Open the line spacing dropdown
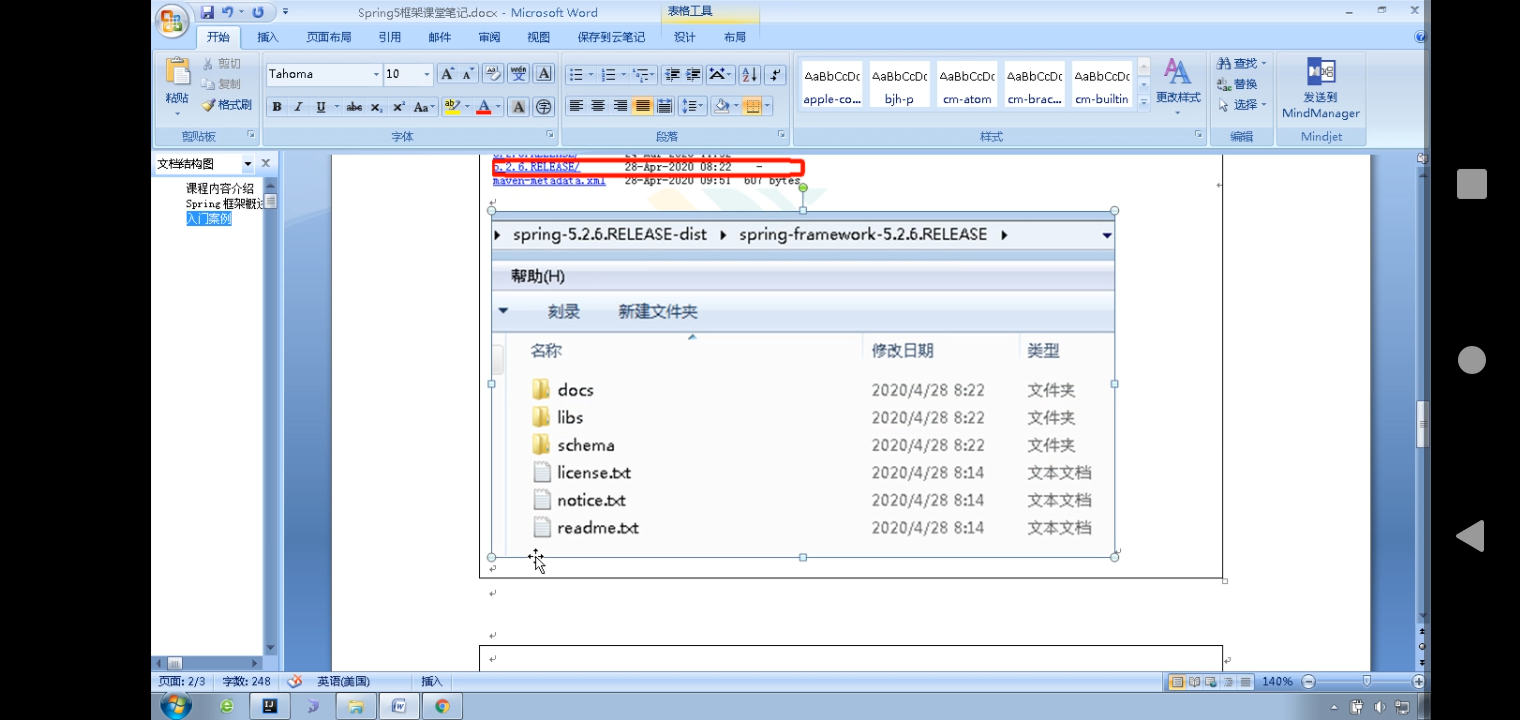 (692, 106)
